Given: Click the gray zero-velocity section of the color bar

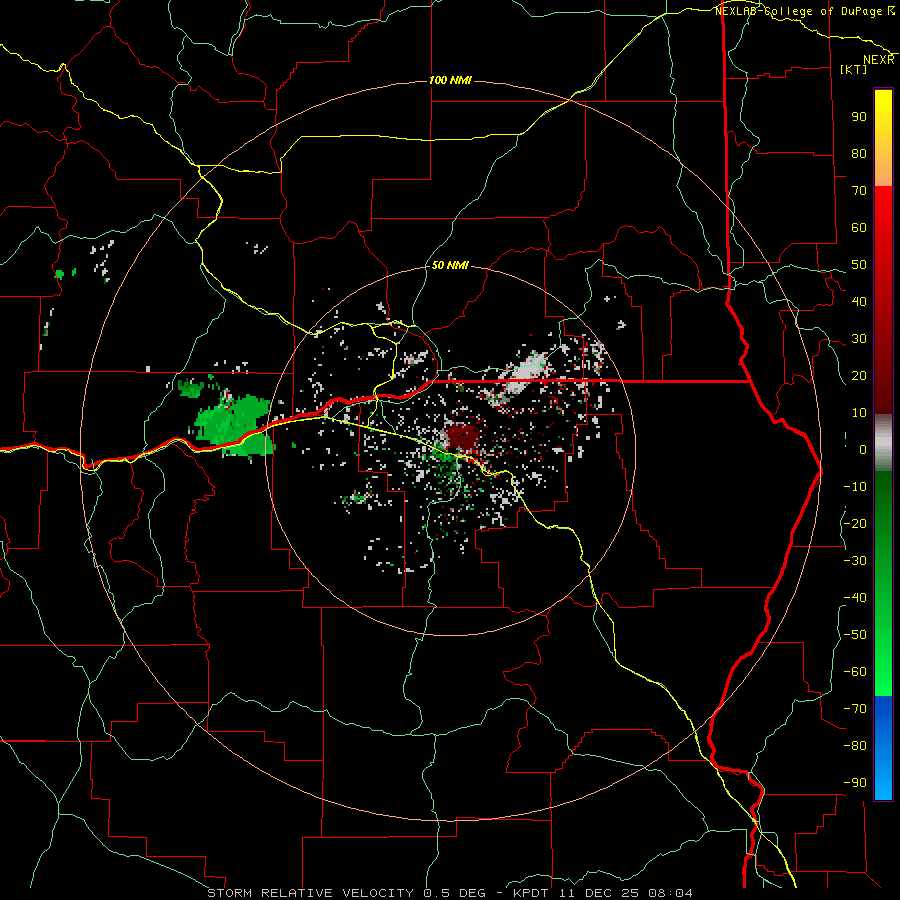Looking at the screenshot, I should (883, 443).
